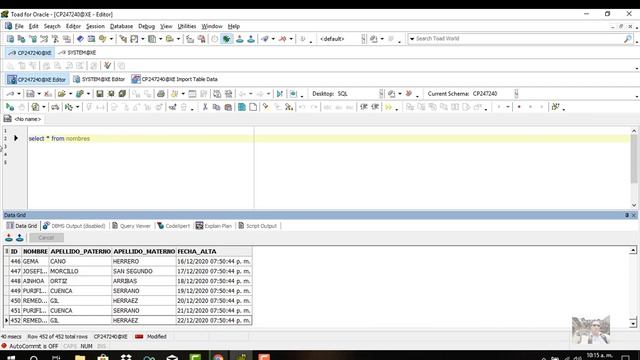Switch to the Script Output tab
The height and width of the screenshot is (360, 640).
tap(258, 226)
